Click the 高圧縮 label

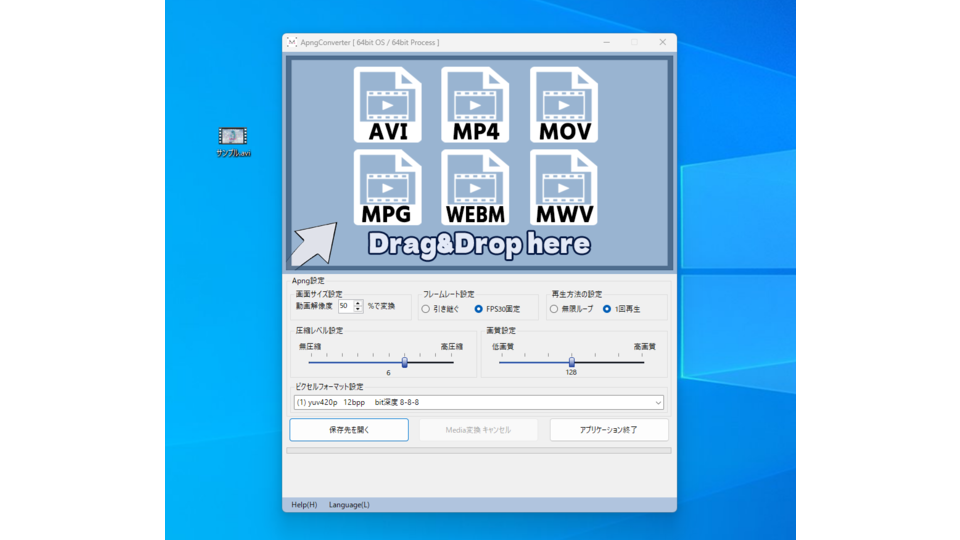point(452,347)
